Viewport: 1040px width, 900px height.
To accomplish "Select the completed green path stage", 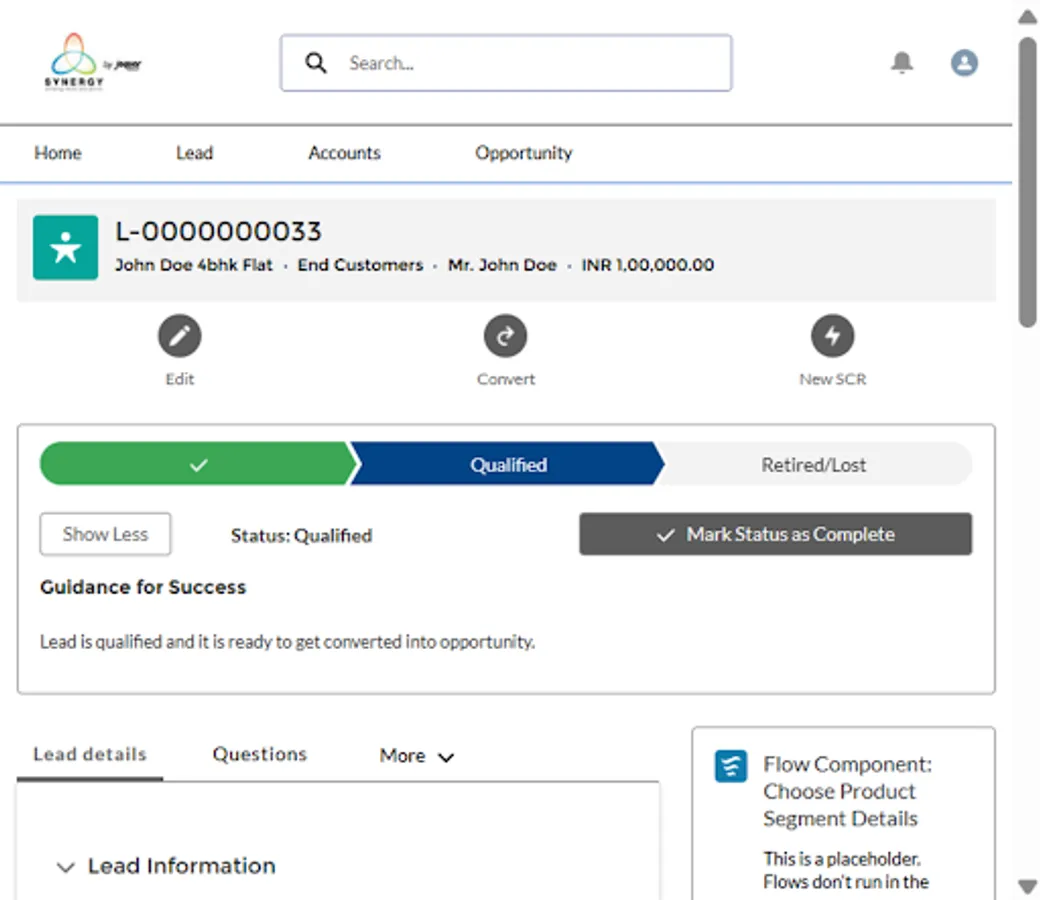I will pos(197,464).
